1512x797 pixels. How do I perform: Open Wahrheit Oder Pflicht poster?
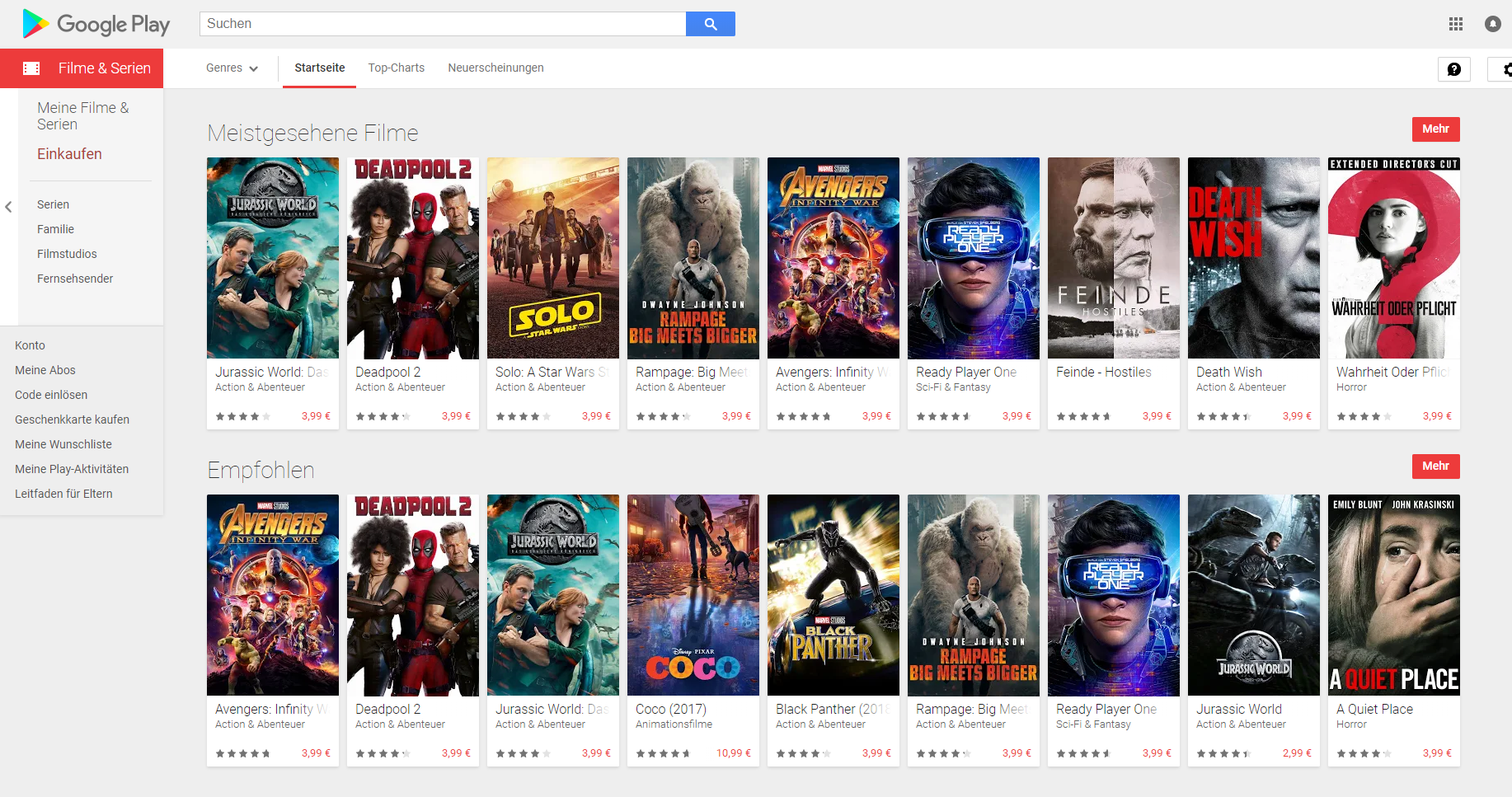point(1394,258)
